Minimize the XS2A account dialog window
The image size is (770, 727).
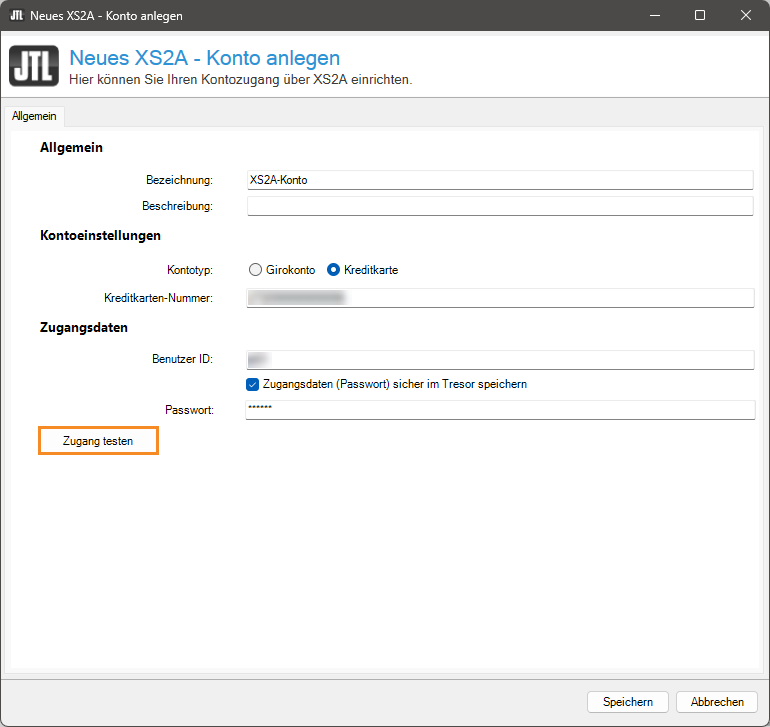(655, 16)
